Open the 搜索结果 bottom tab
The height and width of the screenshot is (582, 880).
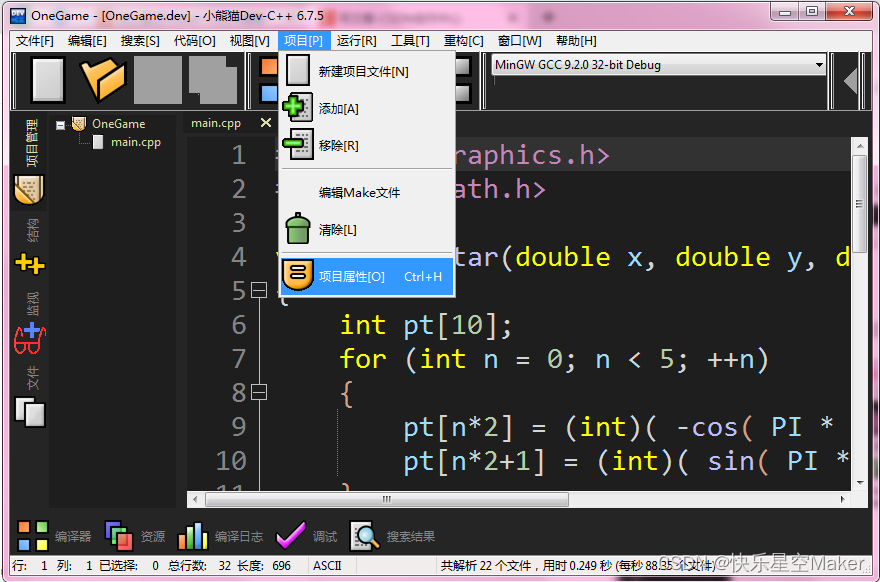pyautogui.click(x=411, y=537)
